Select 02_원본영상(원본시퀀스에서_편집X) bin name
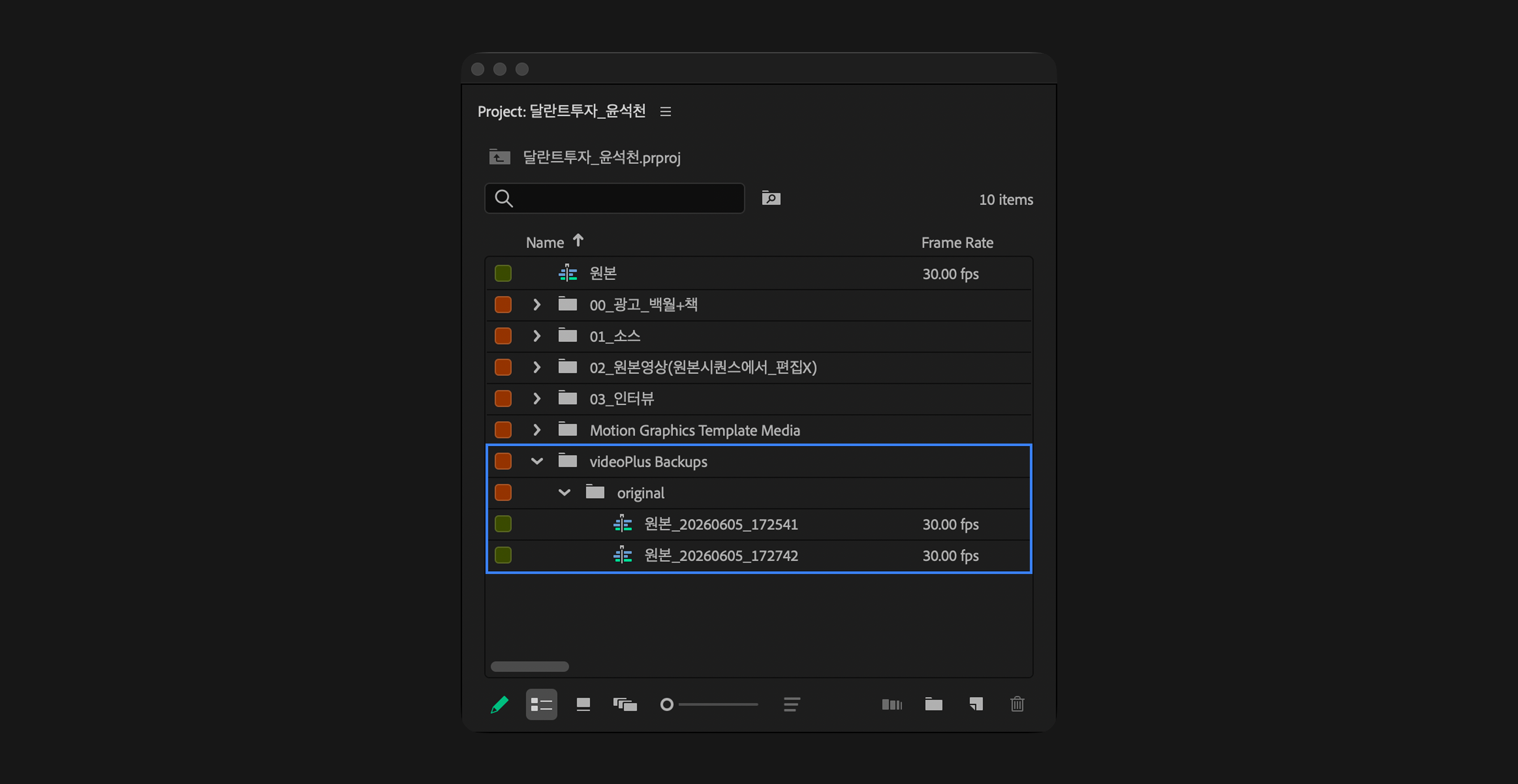The image size is (1518, 784). [x=703, y=367]
